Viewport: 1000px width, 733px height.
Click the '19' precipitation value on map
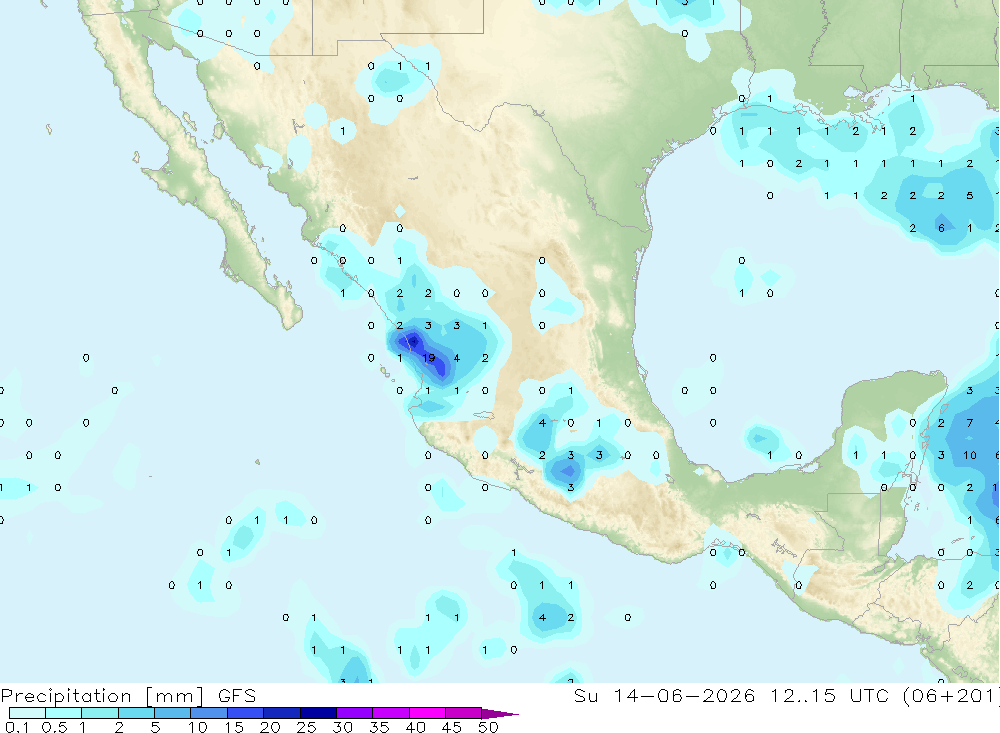(x=429, y=358)
